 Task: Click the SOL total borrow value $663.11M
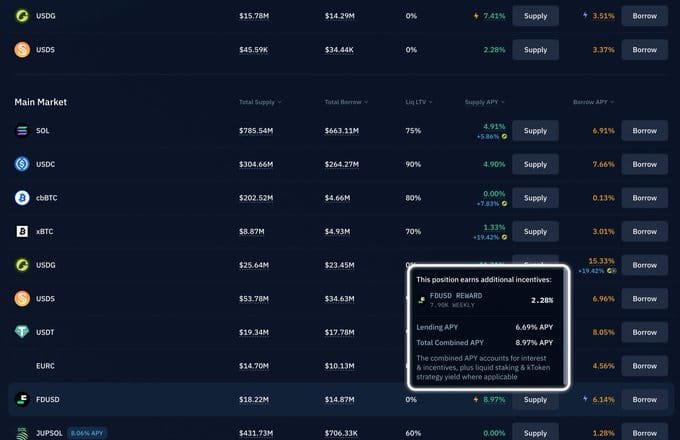click(x=342, y=130)
